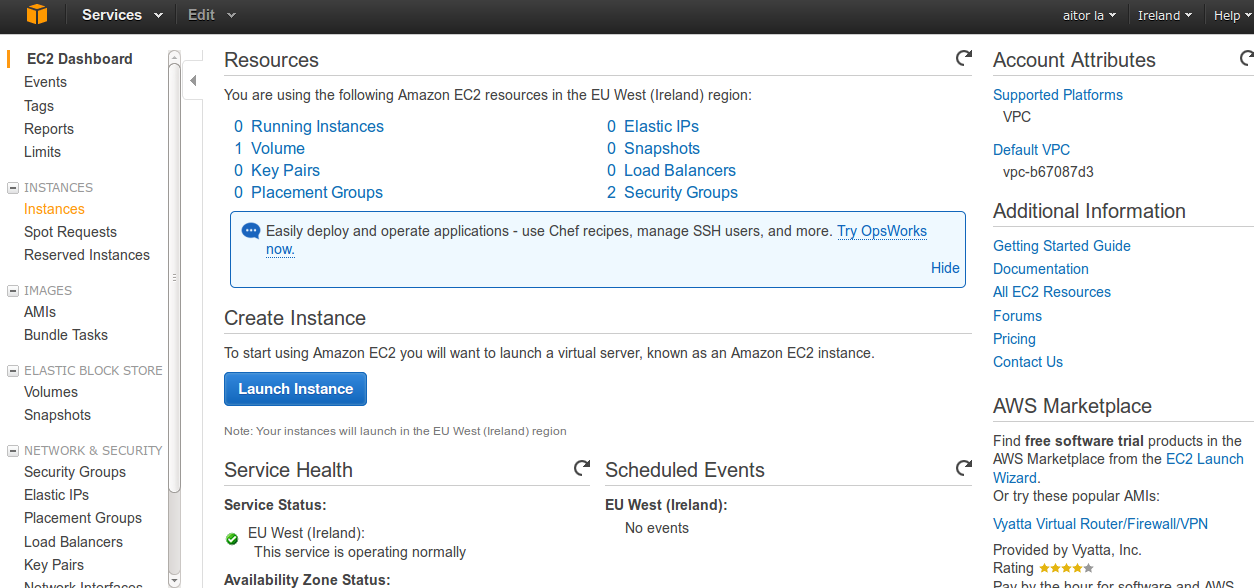Image resolution: width=1254 pixels, height=588 pixels.
Task: Hide the OpsWorks notification banner
Action: point(944,268)
